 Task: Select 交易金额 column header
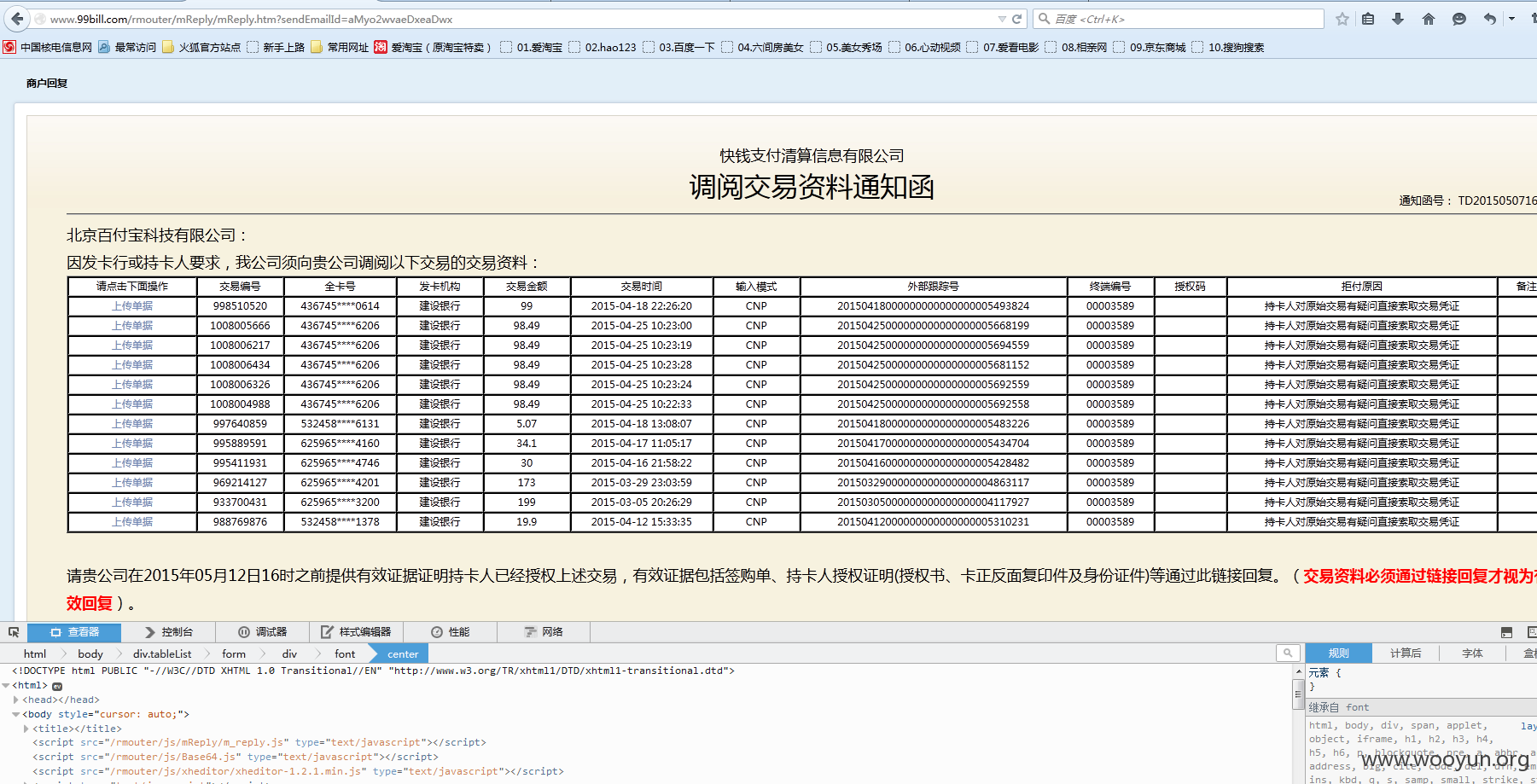527,287
